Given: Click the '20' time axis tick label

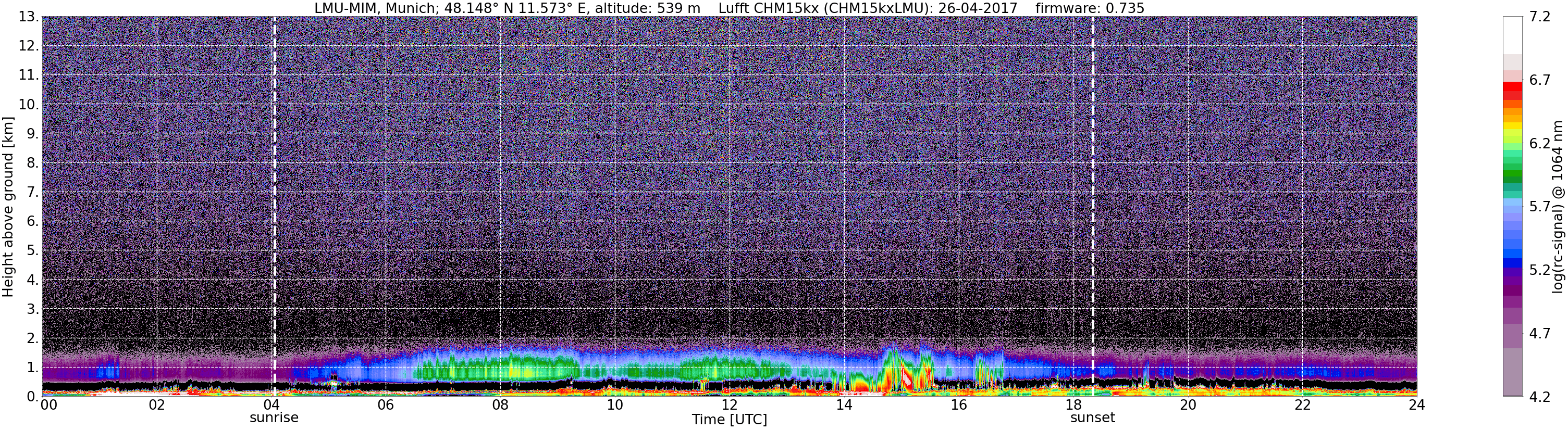Looking at the screenshot, I should tap(1188, 405).
